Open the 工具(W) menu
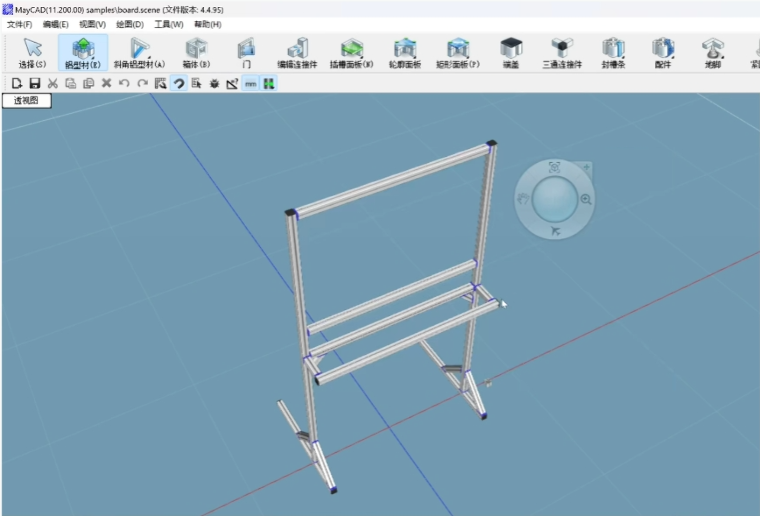Image resolution: width=760 pixels, height=516 pixels. 169,24
